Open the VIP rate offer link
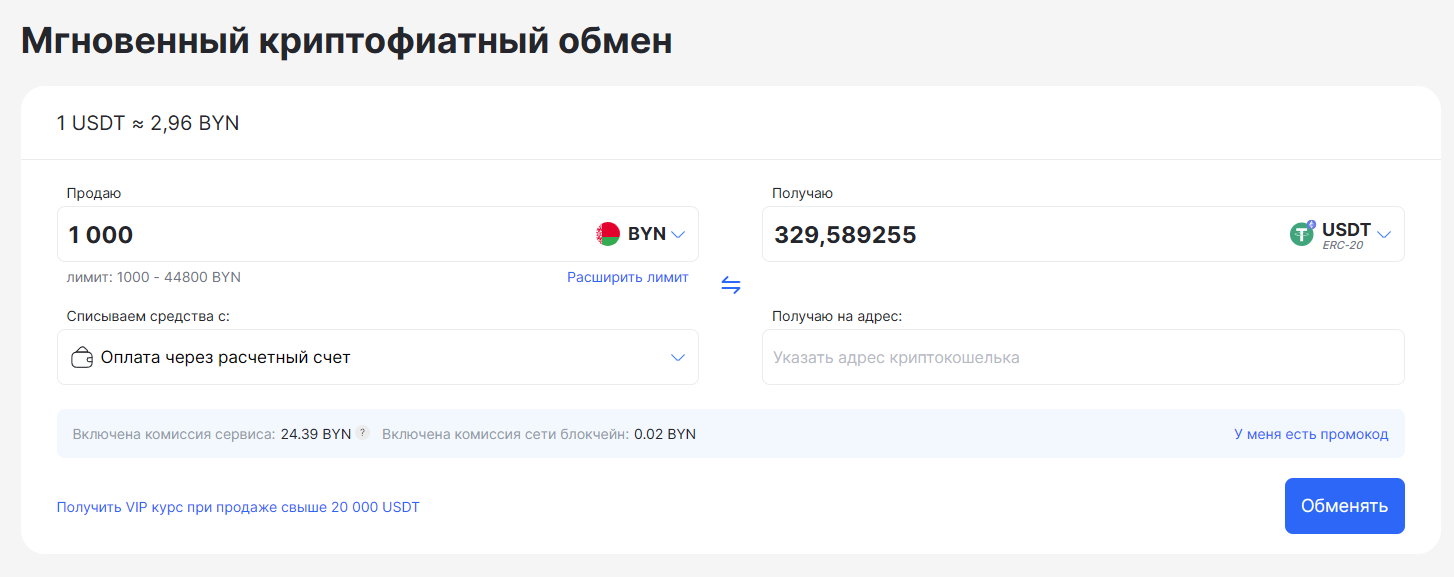This screenshot has height=577, width=1454. pyautogui.click(x=238, y=506)
